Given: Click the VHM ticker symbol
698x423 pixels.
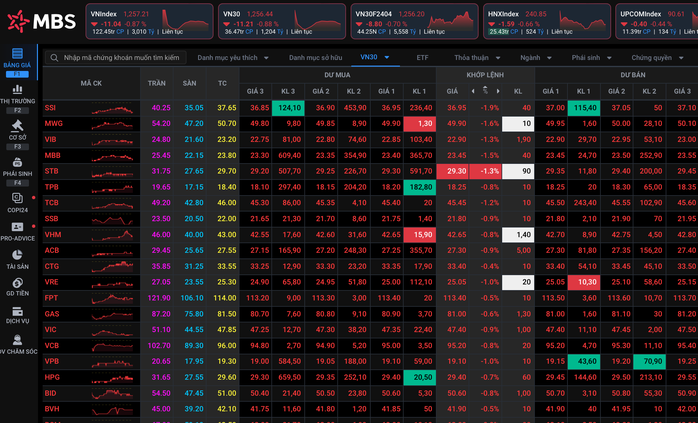Looking at the screenshot, I should 53,235.
